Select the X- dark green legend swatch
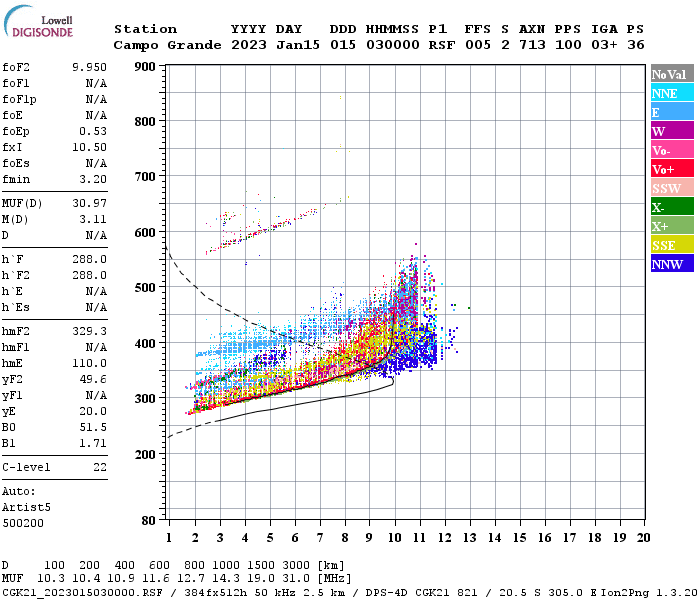Screen dimensions: 700x600 [672, 207]
